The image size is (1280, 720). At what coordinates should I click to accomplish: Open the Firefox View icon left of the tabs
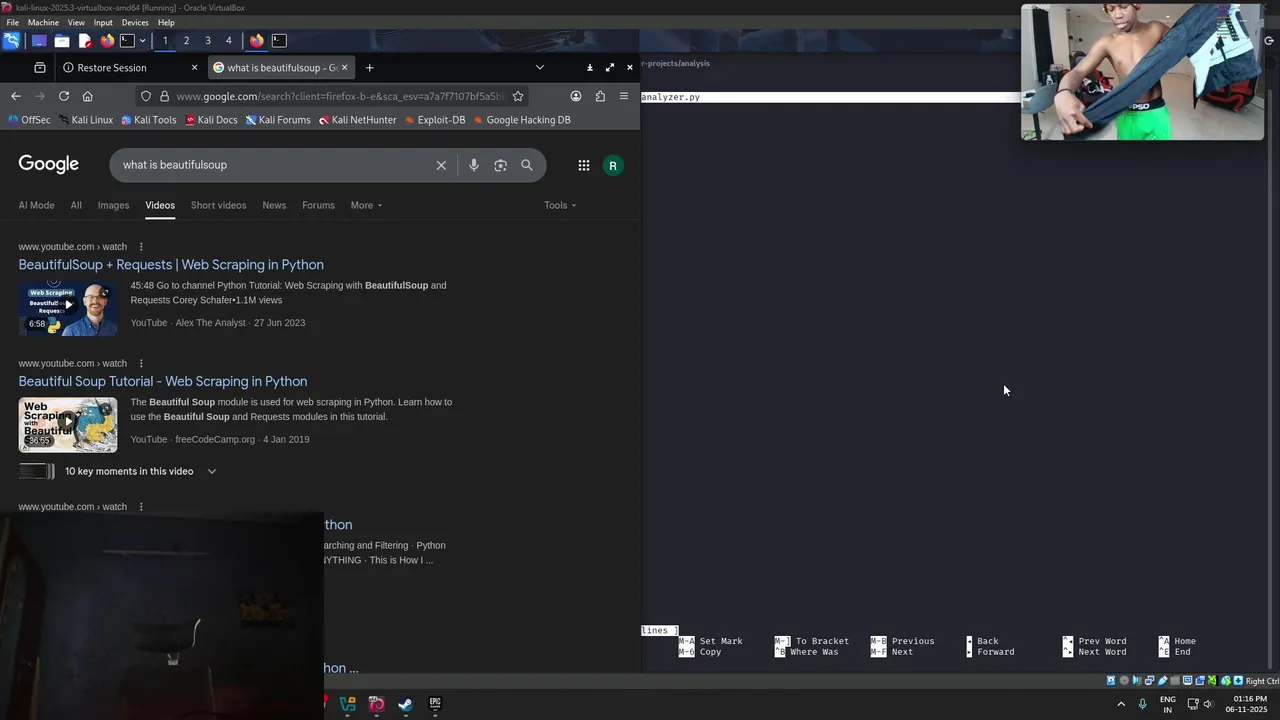[40, 68]
